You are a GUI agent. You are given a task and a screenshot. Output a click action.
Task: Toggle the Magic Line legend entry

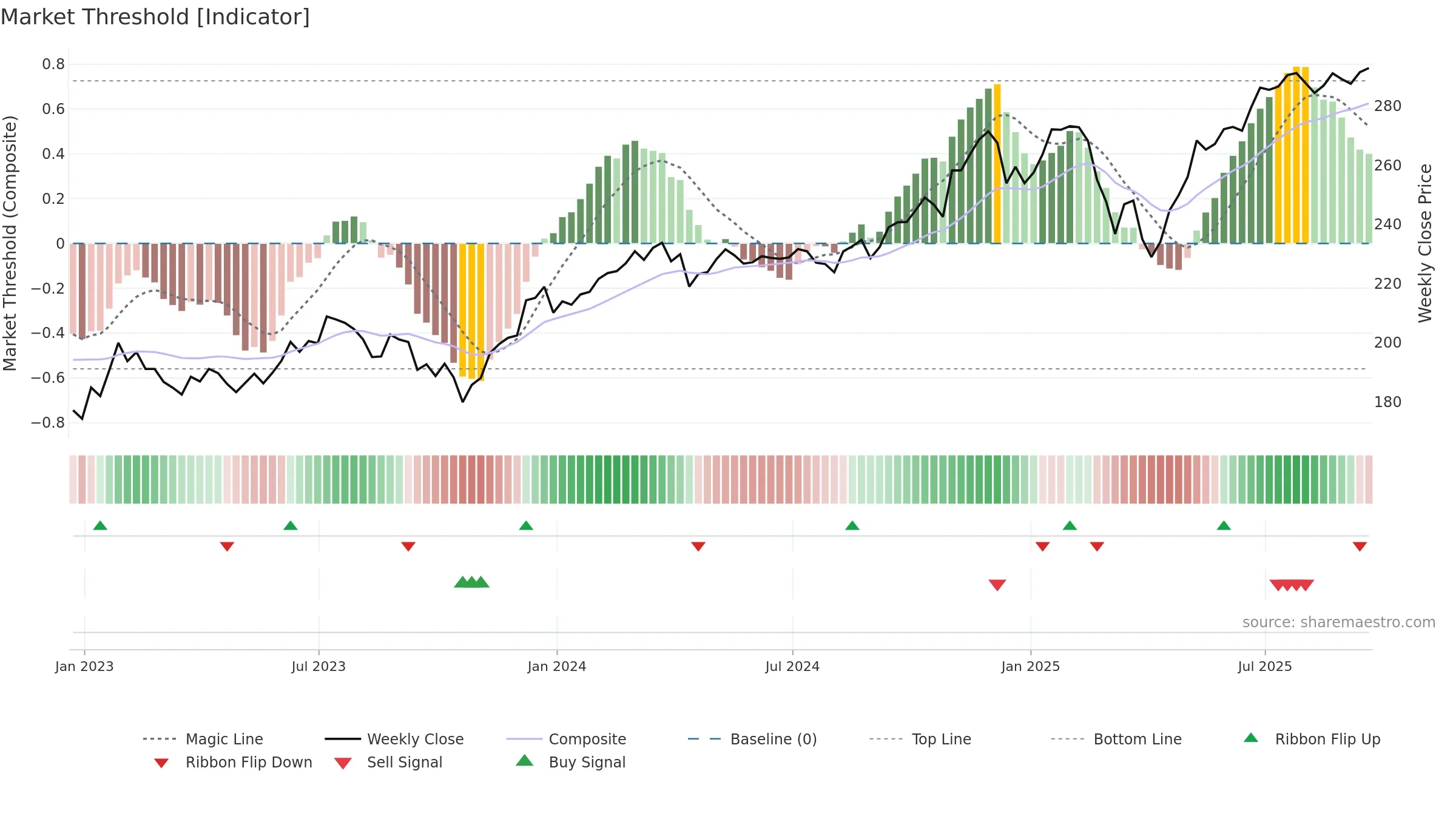pyautogui.click(x=203, y=739)
